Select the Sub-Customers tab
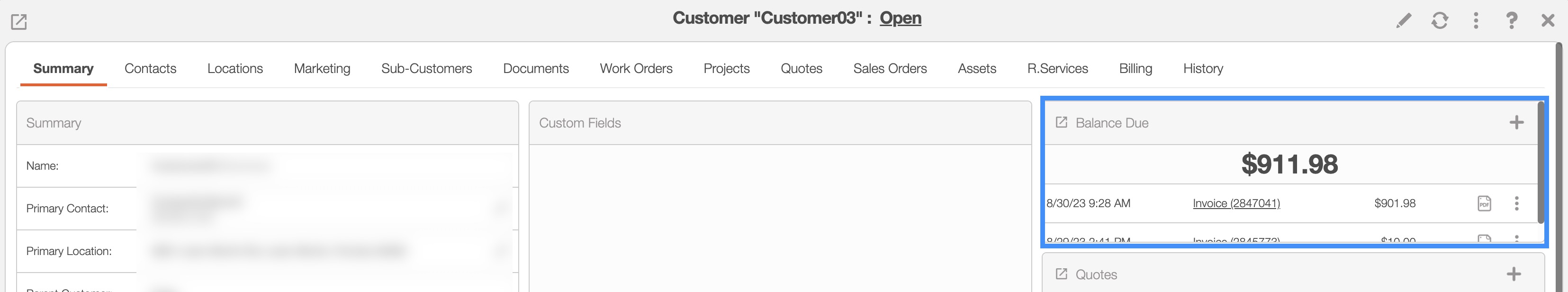Viewport: 1568px width, 292px height. 427,68
